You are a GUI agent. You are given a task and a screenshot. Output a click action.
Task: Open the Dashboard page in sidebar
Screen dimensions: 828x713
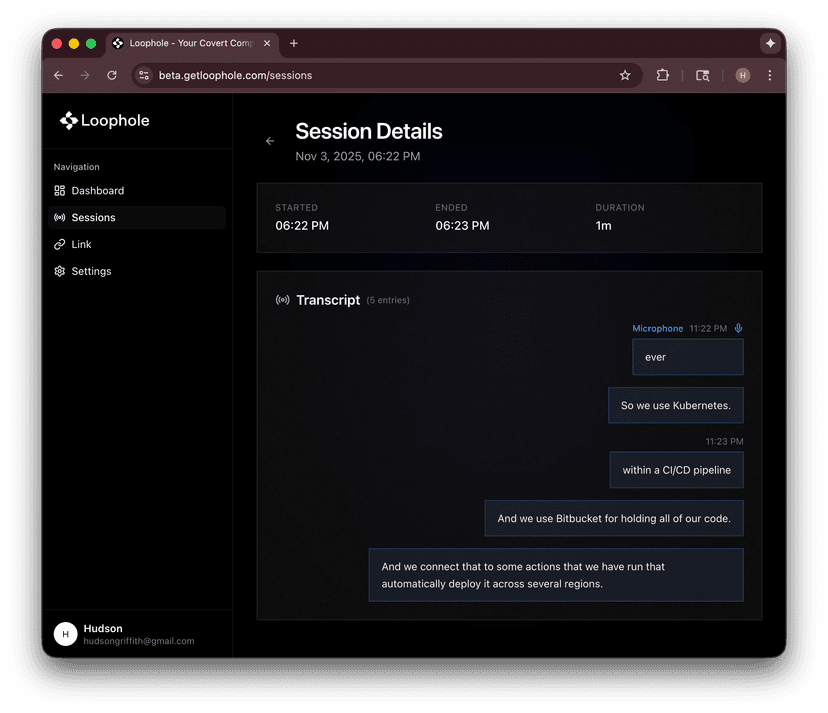pos(97,191)
